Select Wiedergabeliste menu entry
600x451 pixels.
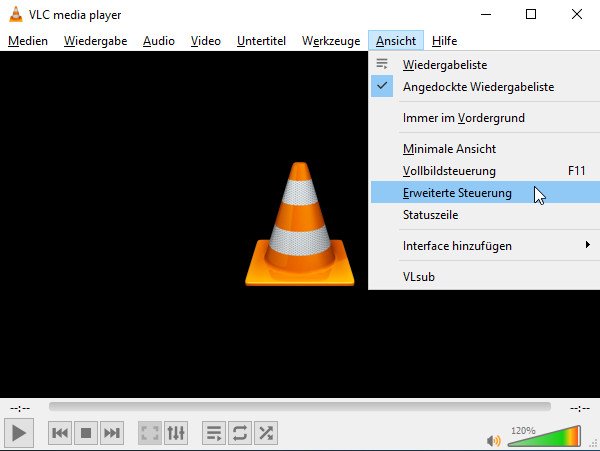pyautogui.click(x=485, y=65)
